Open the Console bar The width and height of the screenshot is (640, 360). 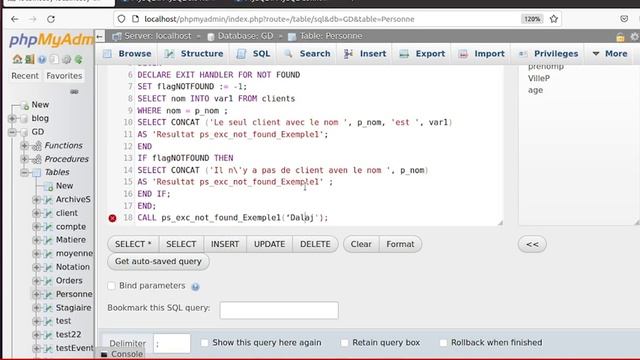[122, 354]
